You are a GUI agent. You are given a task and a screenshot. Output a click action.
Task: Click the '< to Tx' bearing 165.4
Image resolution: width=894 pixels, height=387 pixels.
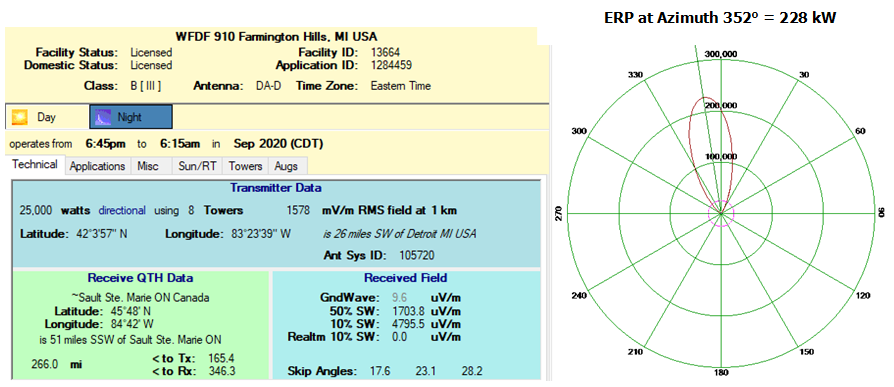[x=222, y=358]
